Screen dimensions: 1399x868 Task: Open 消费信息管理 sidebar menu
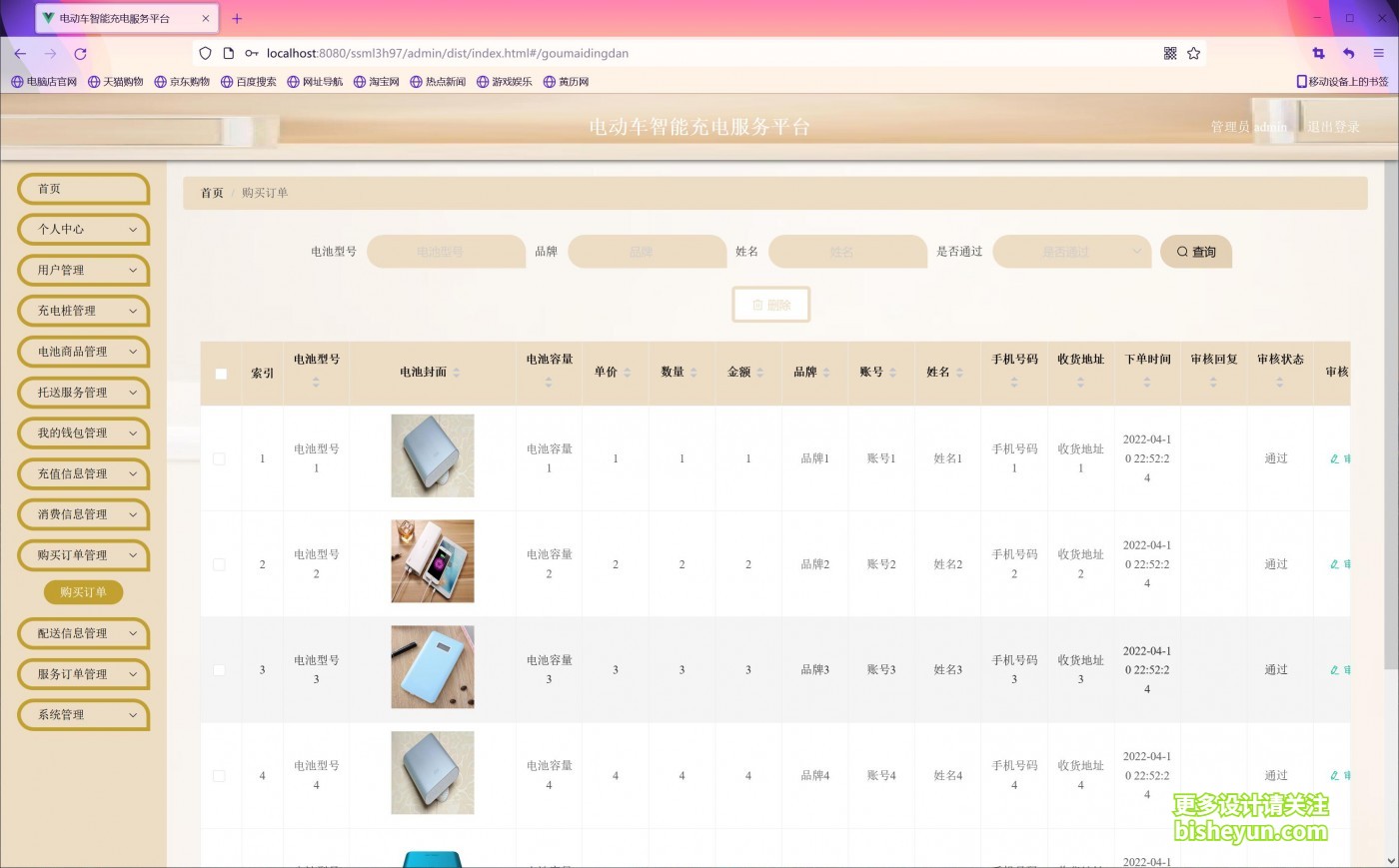tap(83, 514)
